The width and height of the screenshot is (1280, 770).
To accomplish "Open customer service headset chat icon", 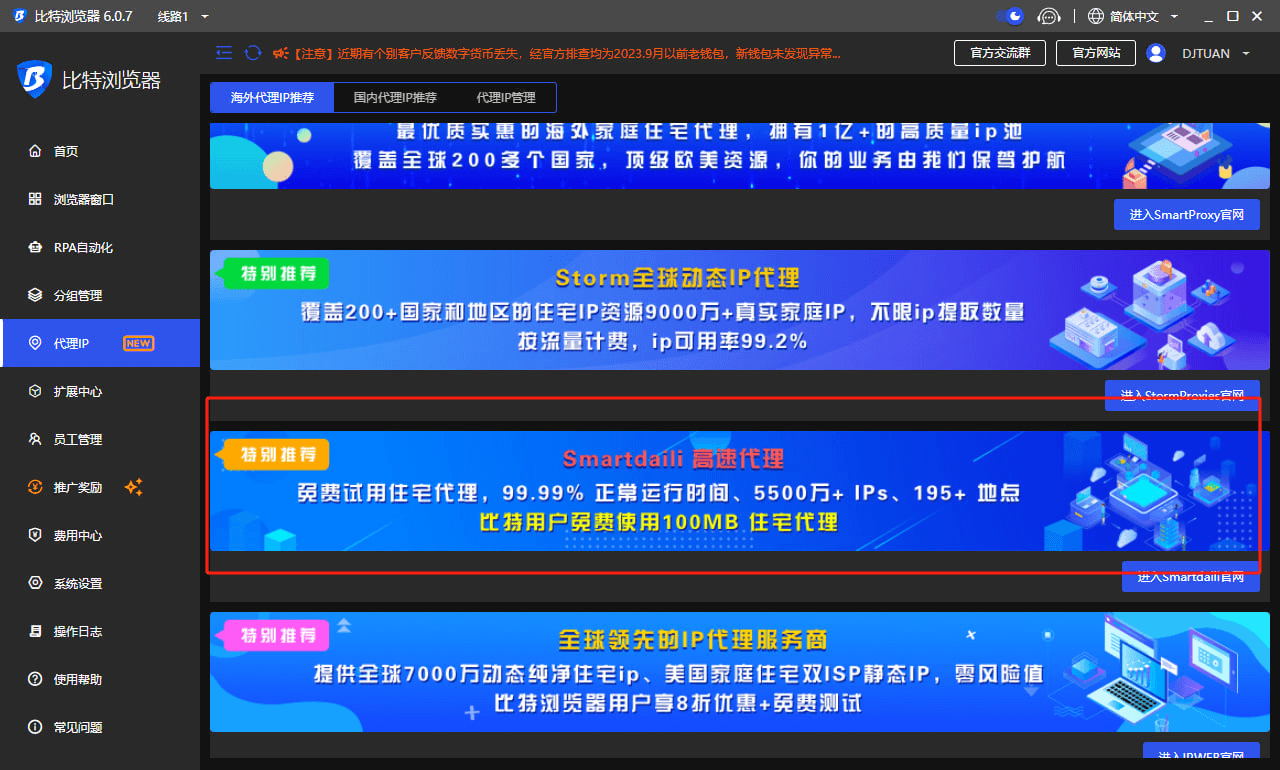I will pos(1048,16).
